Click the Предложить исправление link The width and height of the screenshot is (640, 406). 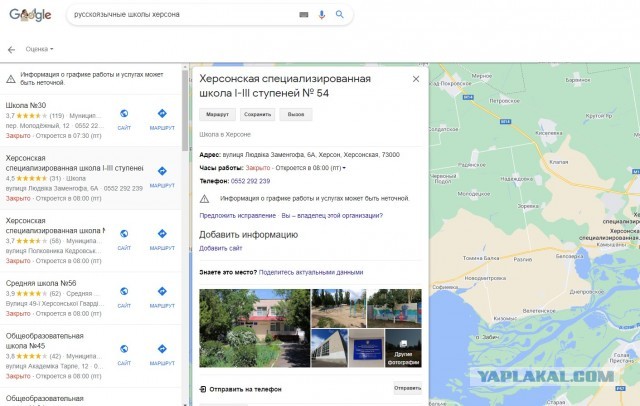238,215
